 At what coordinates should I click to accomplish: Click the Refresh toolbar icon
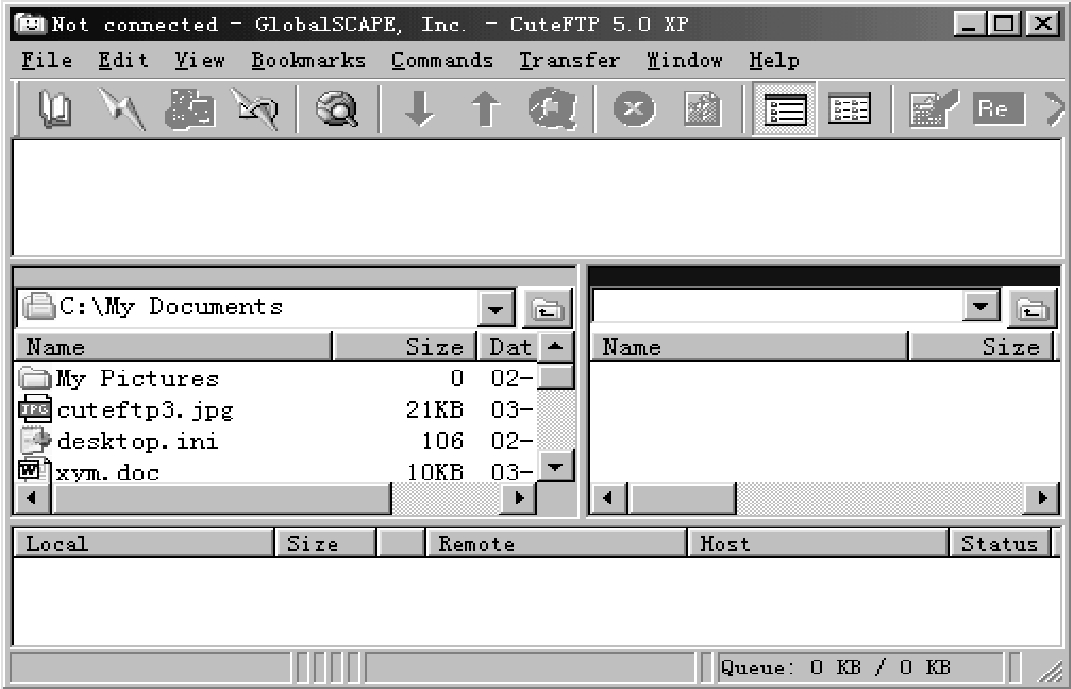click(x=553, y=109)
